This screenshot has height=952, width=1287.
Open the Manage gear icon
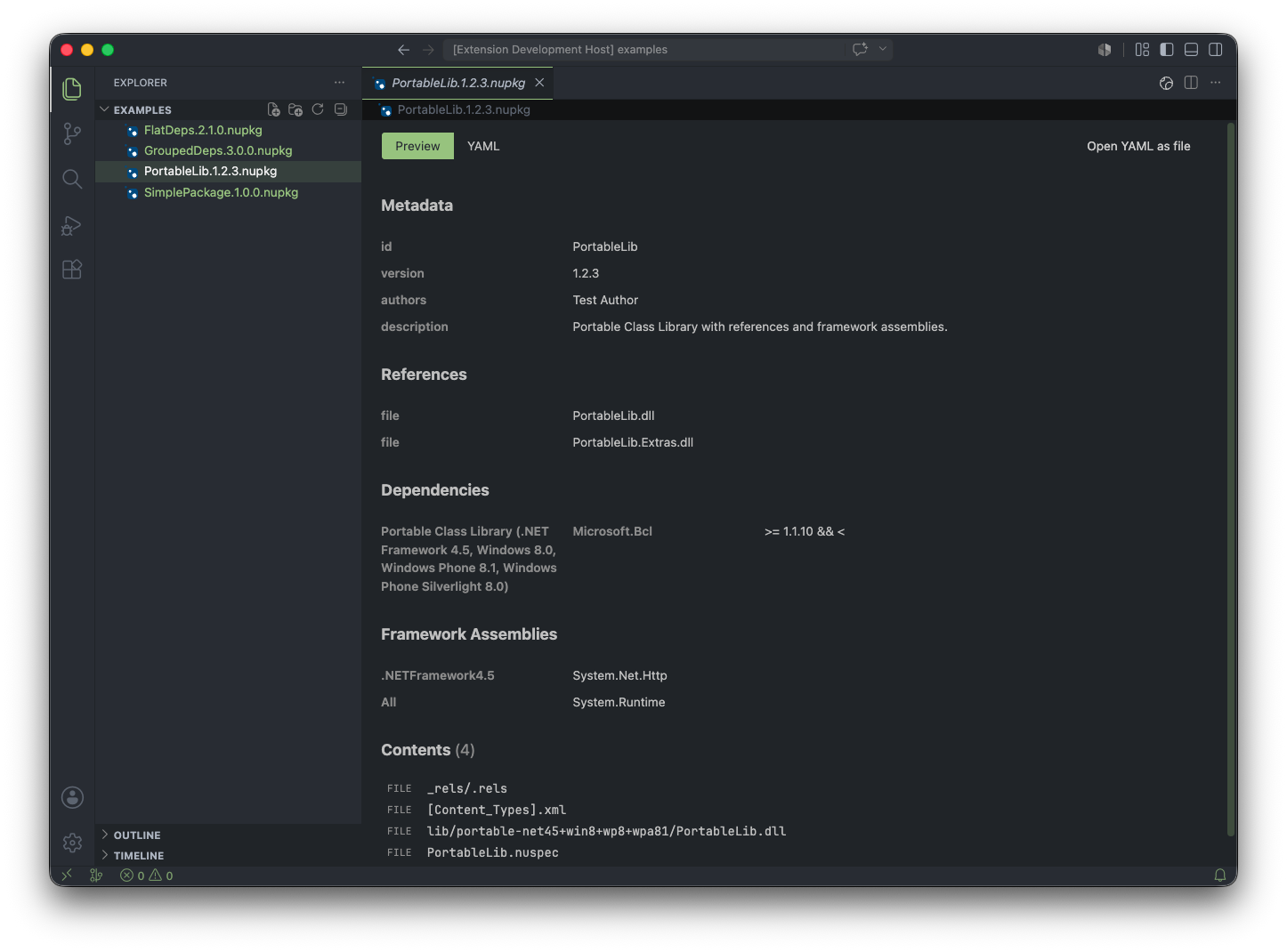[x=72, y=843]
